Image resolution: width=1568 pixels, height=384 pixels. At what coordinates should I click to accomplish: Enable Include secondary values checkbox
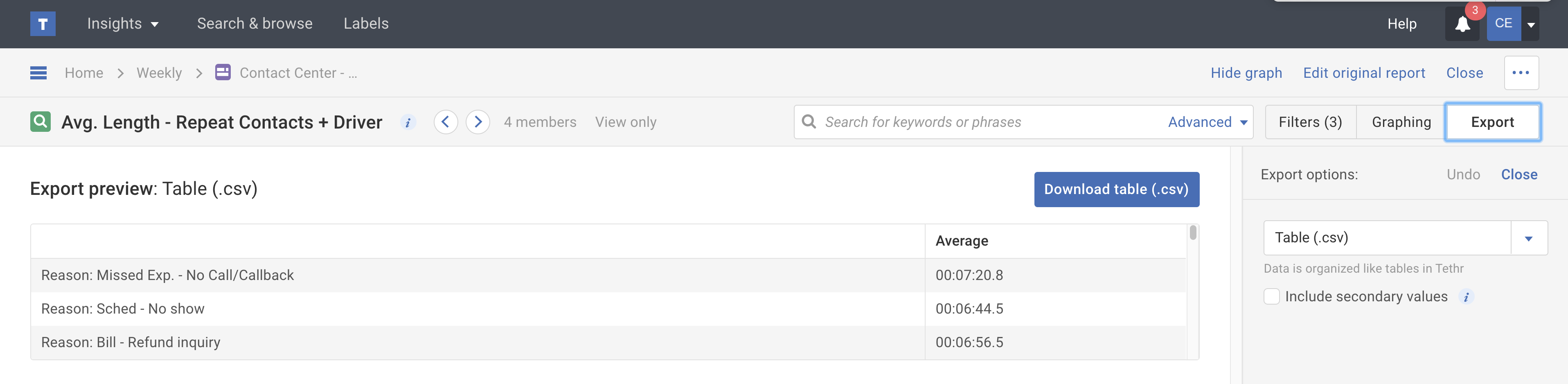click(x=1272, y=296)
